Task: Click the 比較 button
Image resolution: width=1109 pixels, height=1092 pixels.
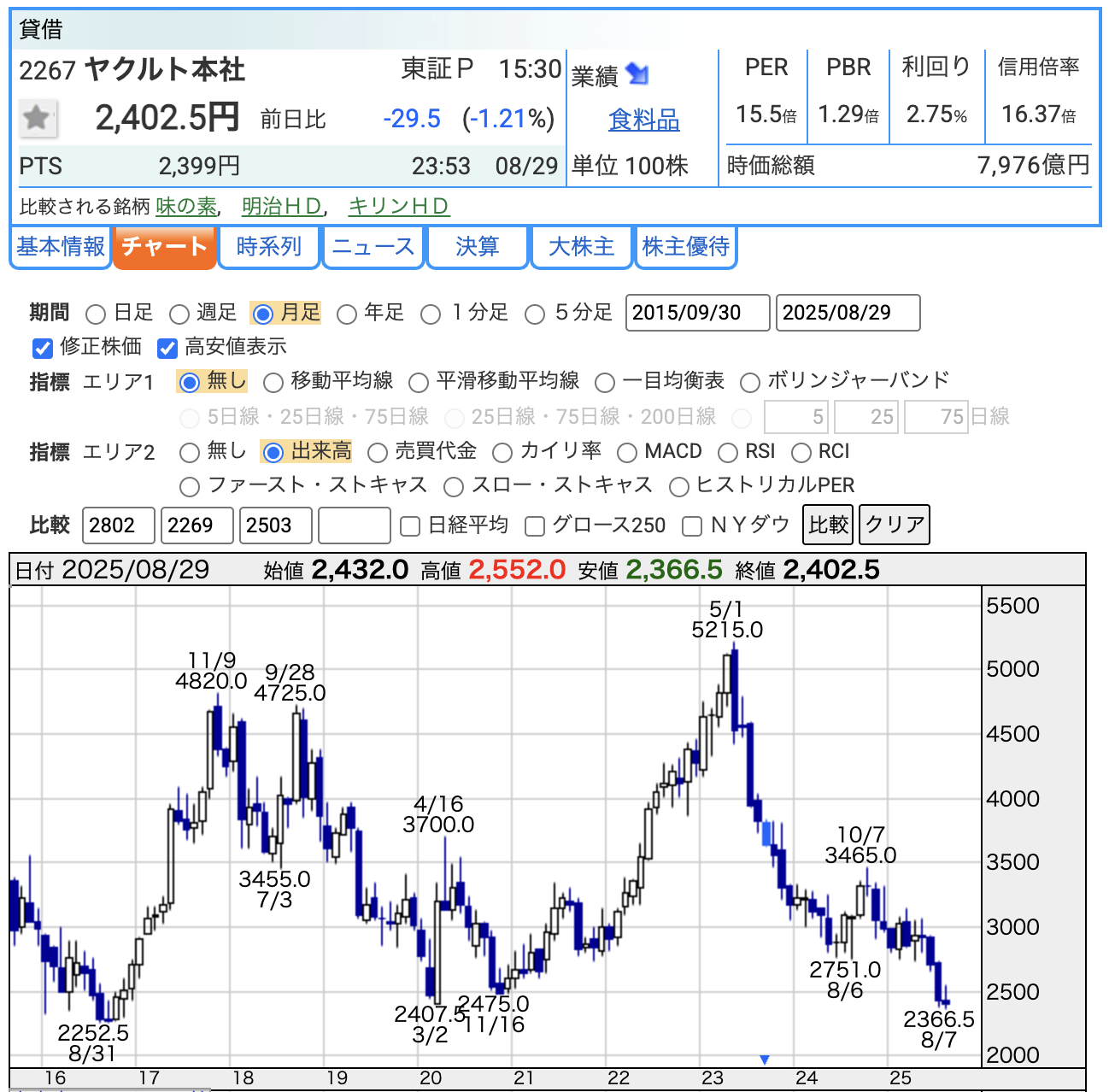Action: tap(829, 525)
